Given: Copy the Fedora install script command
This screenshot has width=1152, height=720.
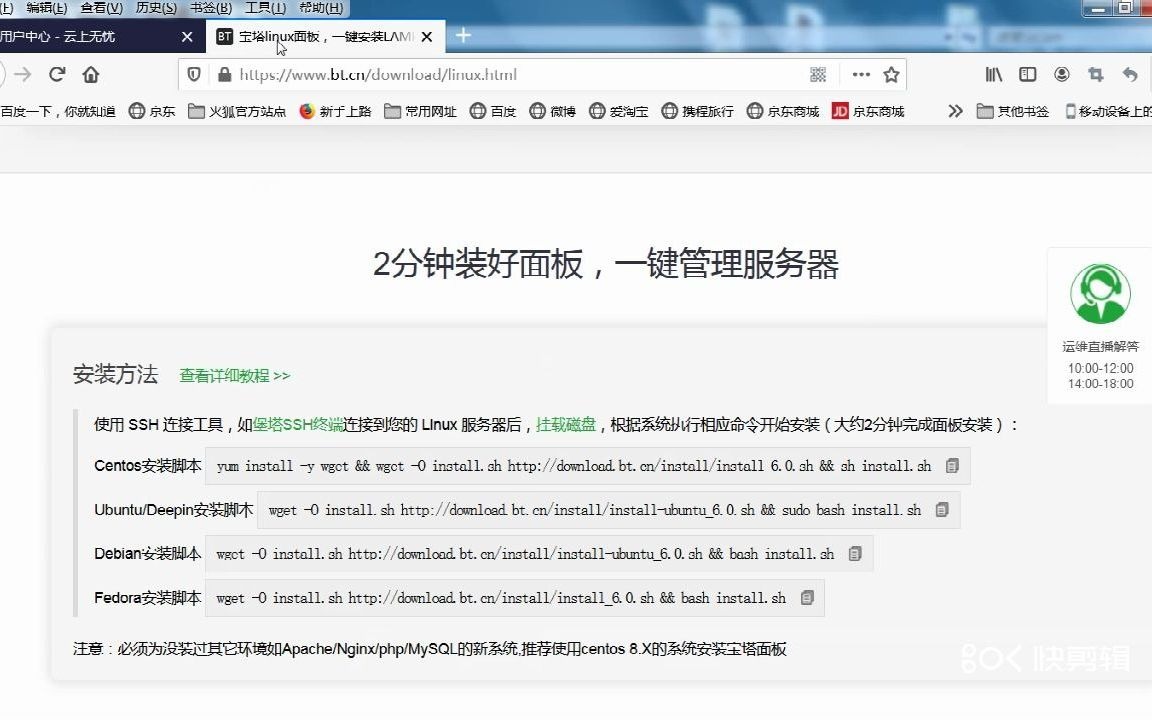Looking at the screenshot, I should [x=806, y=598].
